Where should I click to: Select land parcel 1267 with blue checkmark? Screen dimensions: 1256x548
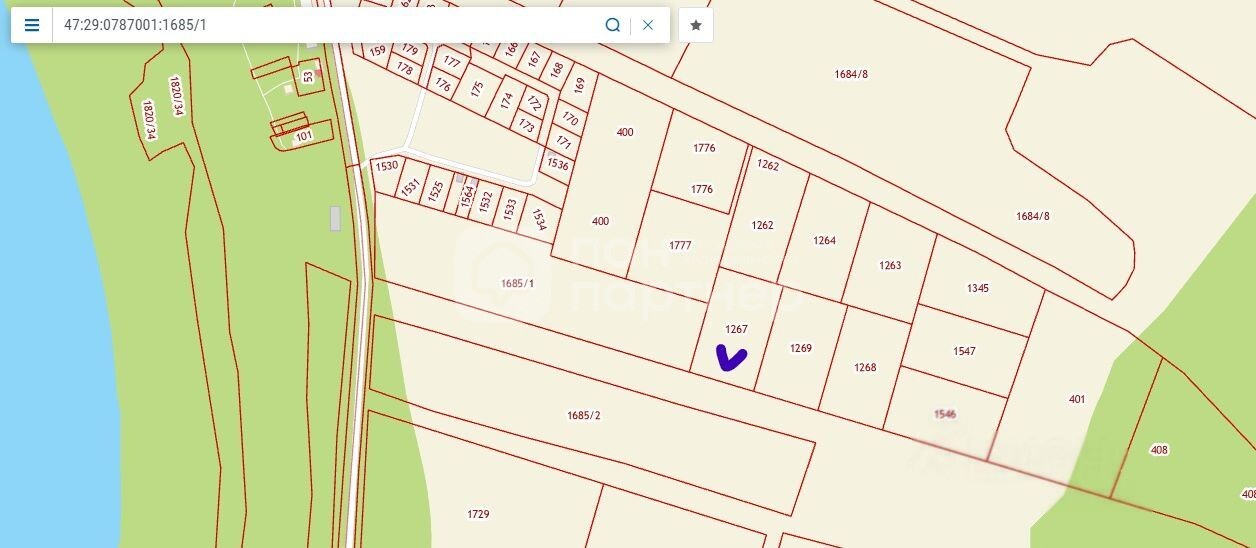[736, 329]
